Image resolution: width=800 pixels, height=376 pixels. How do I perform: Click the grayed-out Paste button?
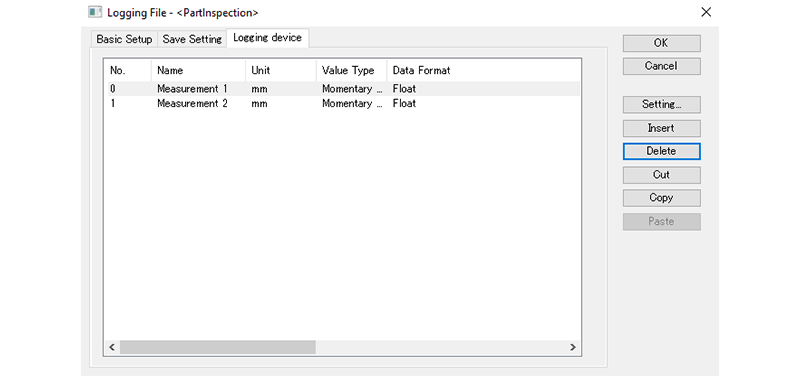(661, 221)
